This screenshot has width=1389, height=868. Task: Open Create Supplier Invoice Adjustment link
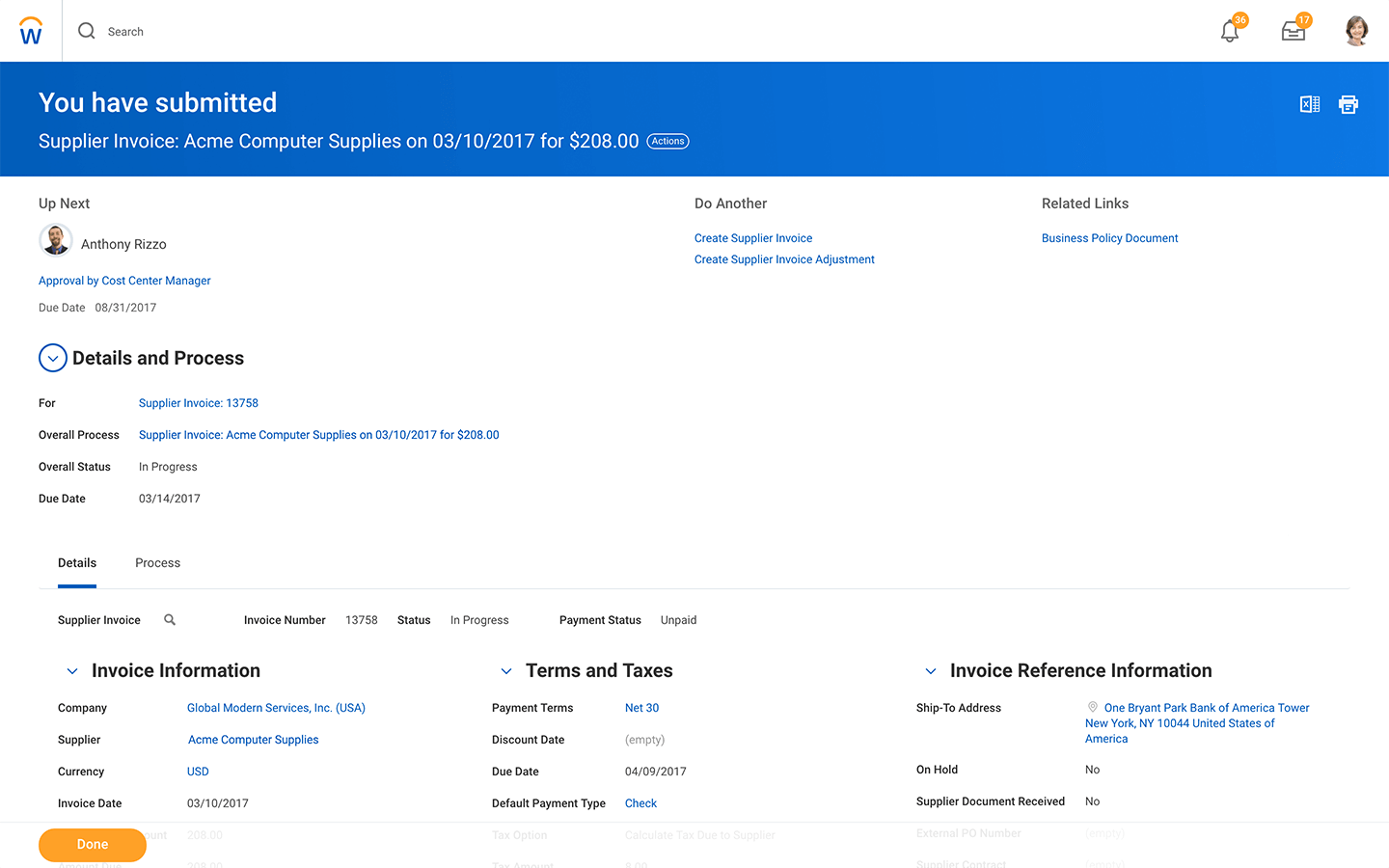pyautogui.click(x=784, y=259)
